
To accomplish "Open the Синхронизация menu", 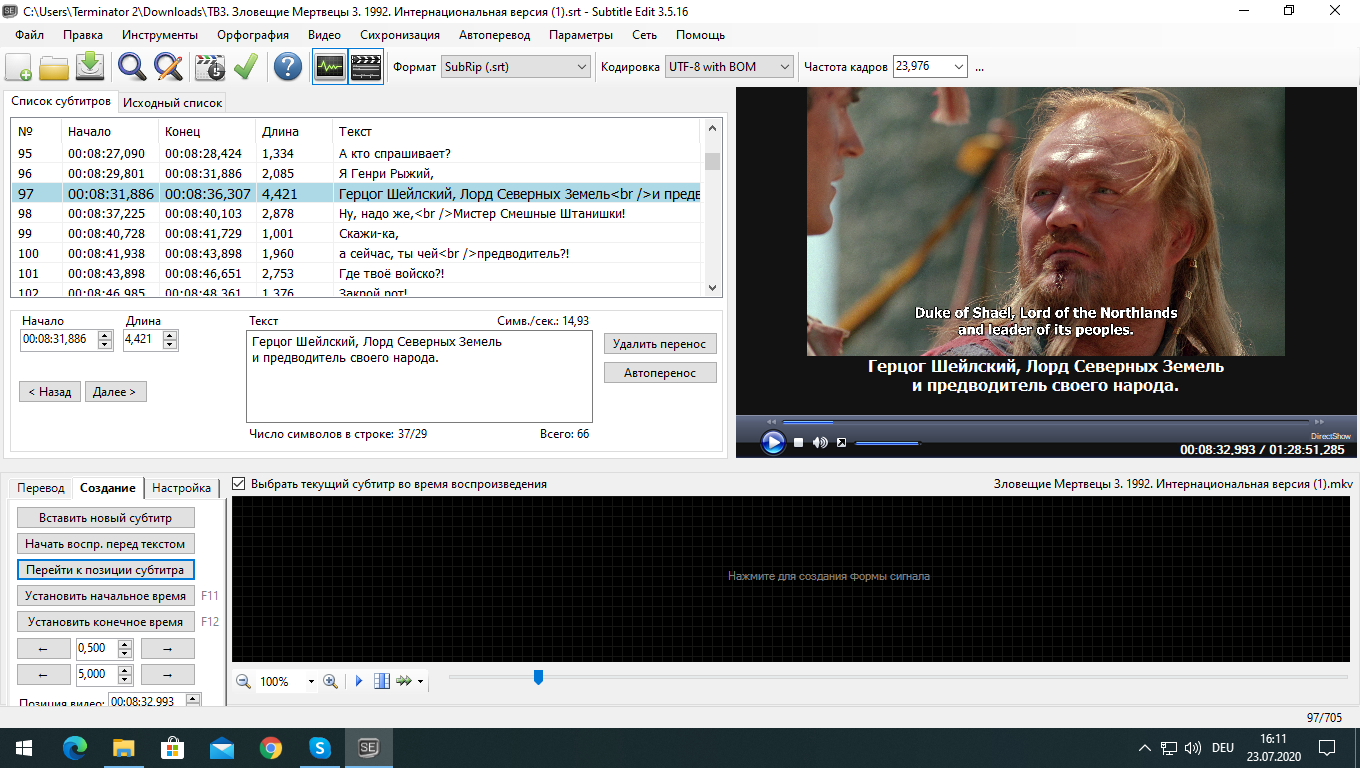I will (400, 35).
